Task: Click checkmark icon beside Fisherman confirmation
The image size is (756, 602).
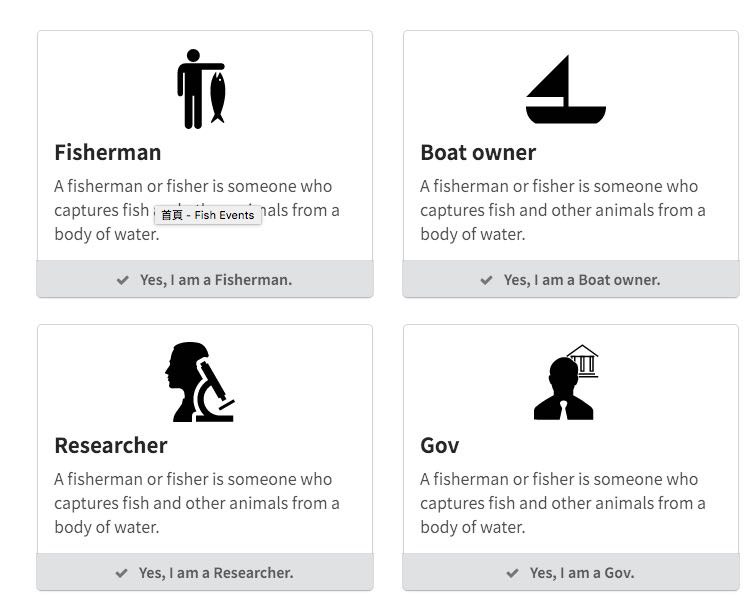Action: [x=123, y=280]
